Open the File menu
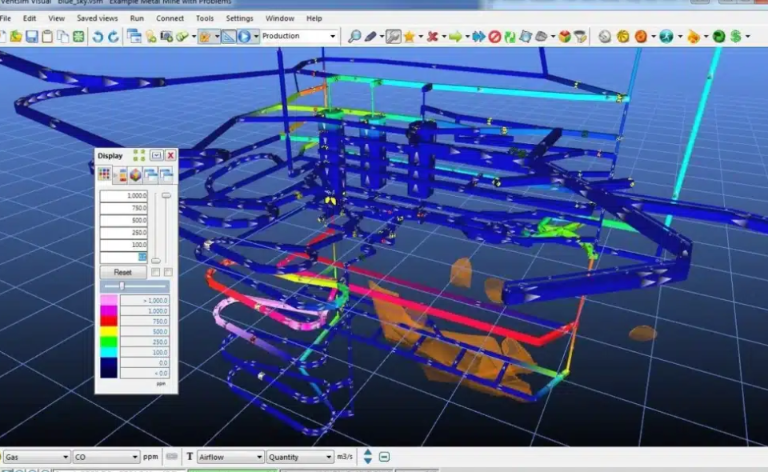Viewport: 768px width, 472px height. (x=5, y=18)
